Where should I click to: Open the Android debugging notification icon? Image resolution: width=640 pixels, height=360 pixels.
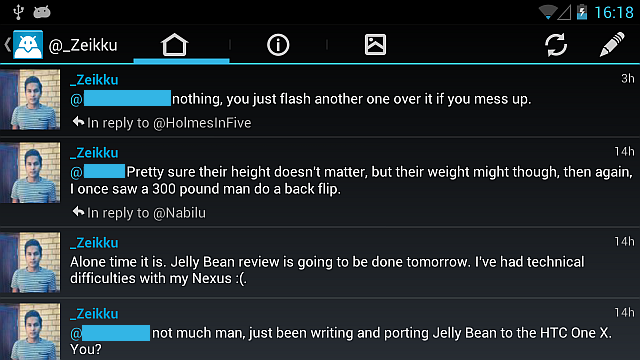pyautogui.click(x=42, y=12)
